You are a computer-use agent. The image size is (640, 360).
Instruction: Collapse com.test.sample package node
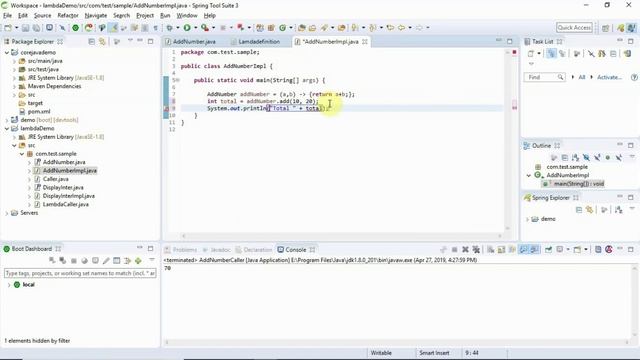pos(22,154)
